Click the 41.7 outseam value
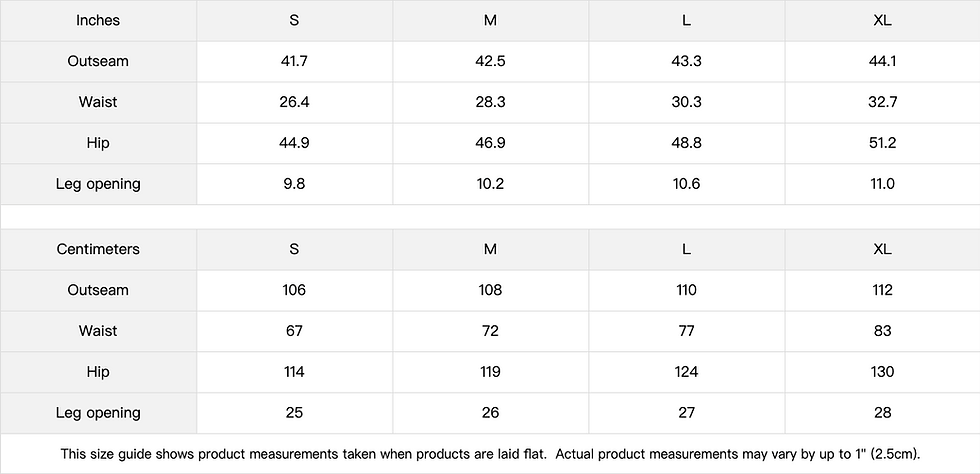The height and width of the screenshot is (474, 980). 294,61
